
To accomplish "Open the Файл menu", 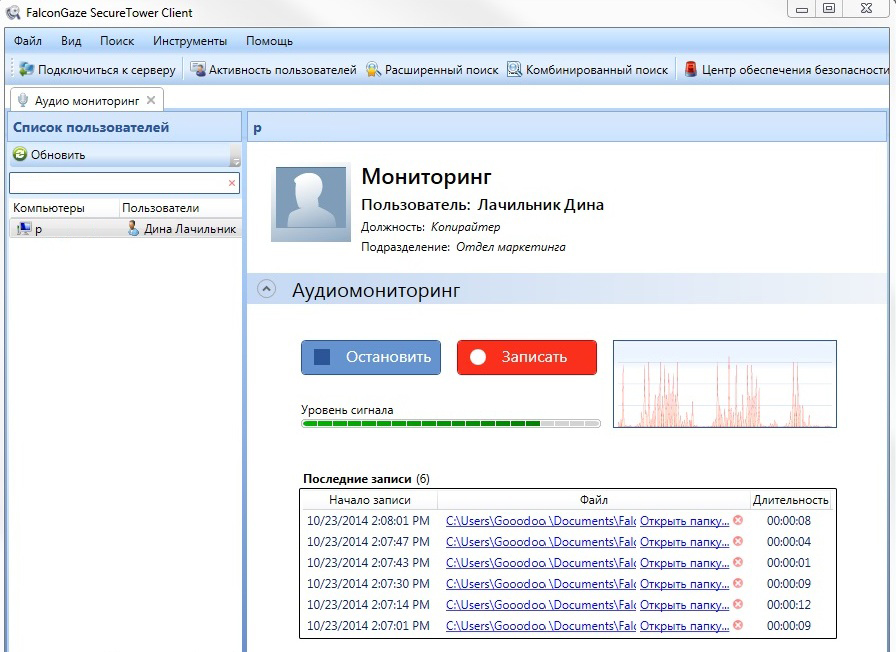I will pos(28,41).
